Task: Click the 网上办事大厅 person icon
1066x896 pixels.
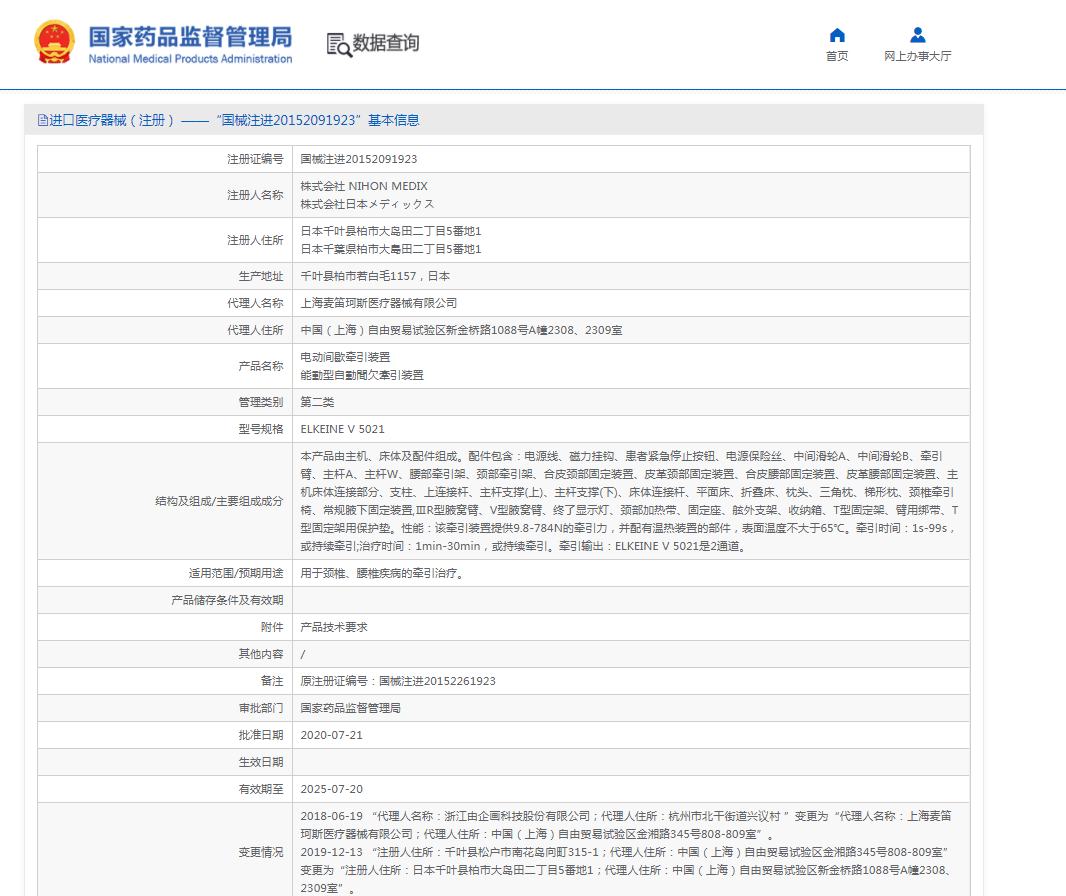Action: (x=917, y=35)
